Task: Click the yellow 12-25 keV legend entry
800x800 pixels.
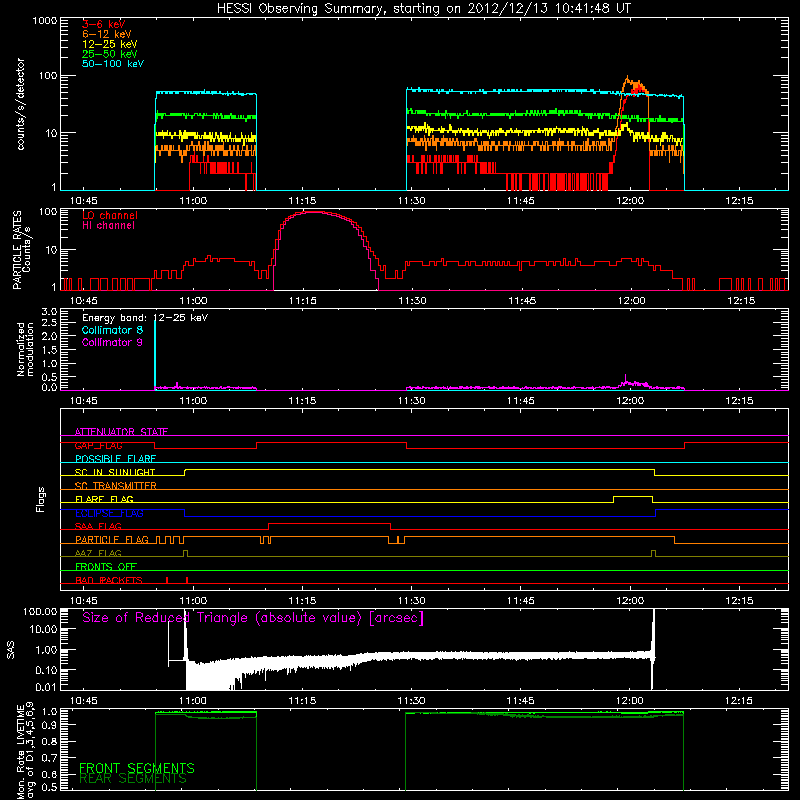Action: 109,44
